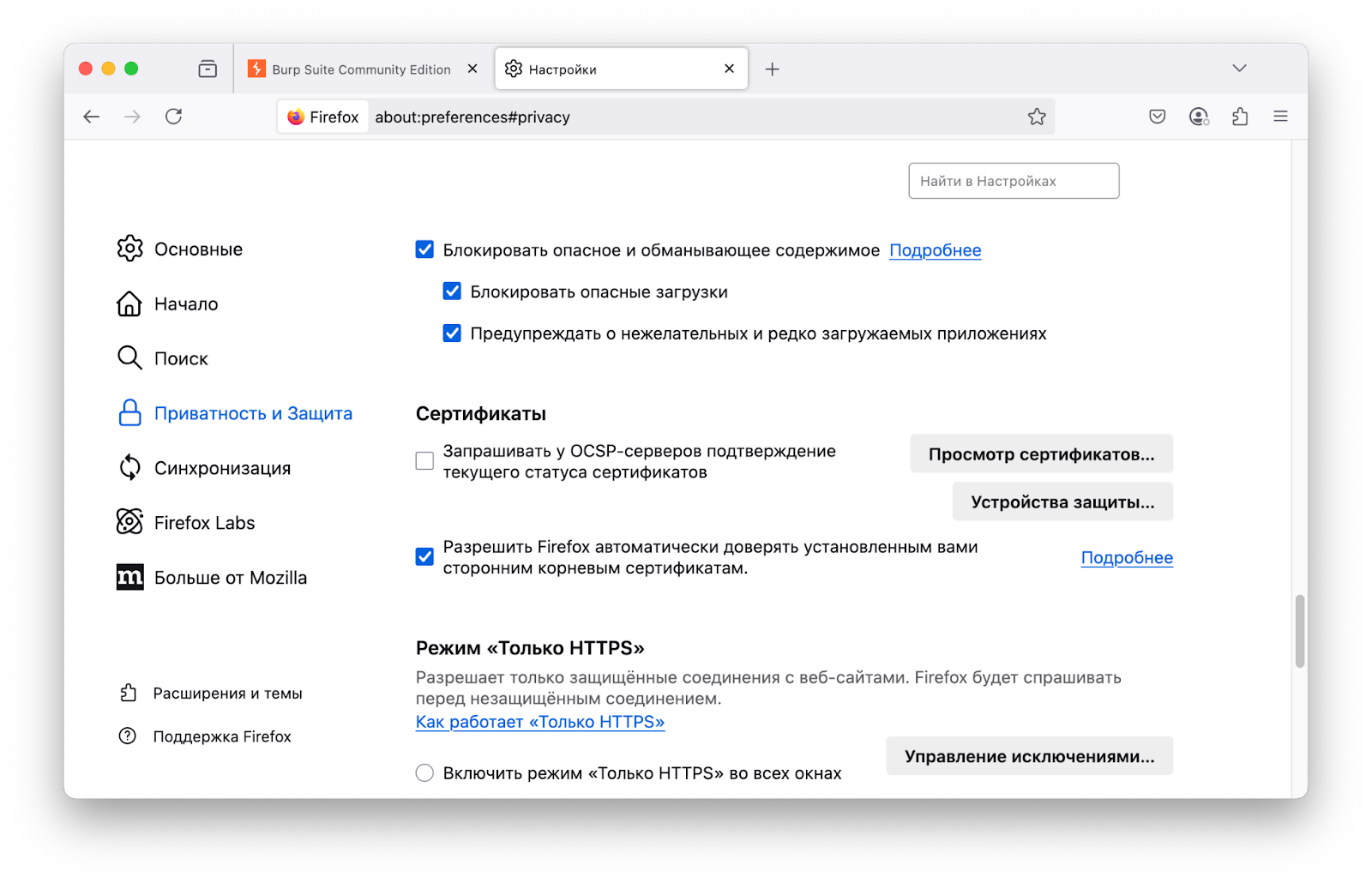Bookmark this page with the star icon
The height and width of the screenshot is (883, 1372).
pyautogui.click(x=1037, y=117)
